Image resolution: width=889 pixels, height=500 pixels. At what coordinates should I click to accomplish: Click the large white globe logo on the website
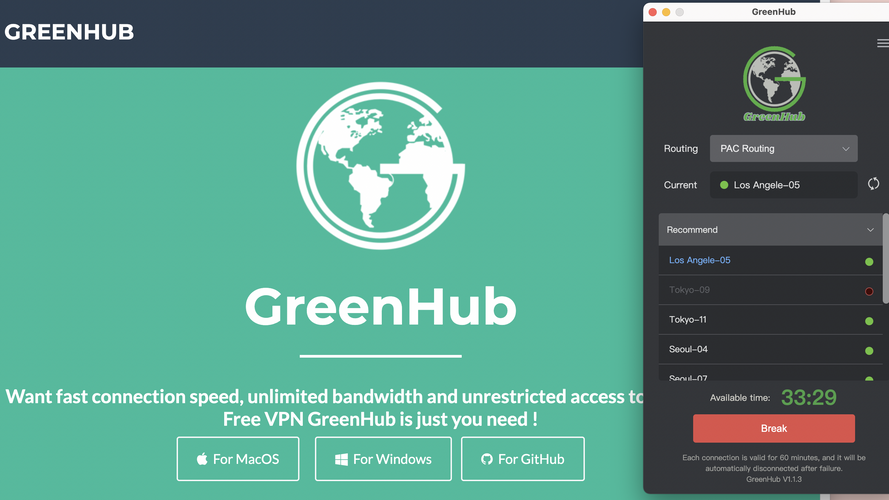(380, 166)
